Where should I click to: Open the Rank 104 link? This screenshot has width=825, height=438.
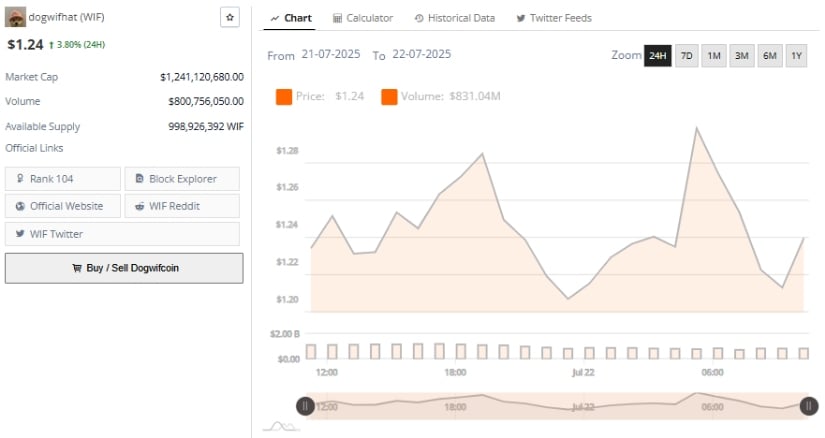[x=63, y=179]
